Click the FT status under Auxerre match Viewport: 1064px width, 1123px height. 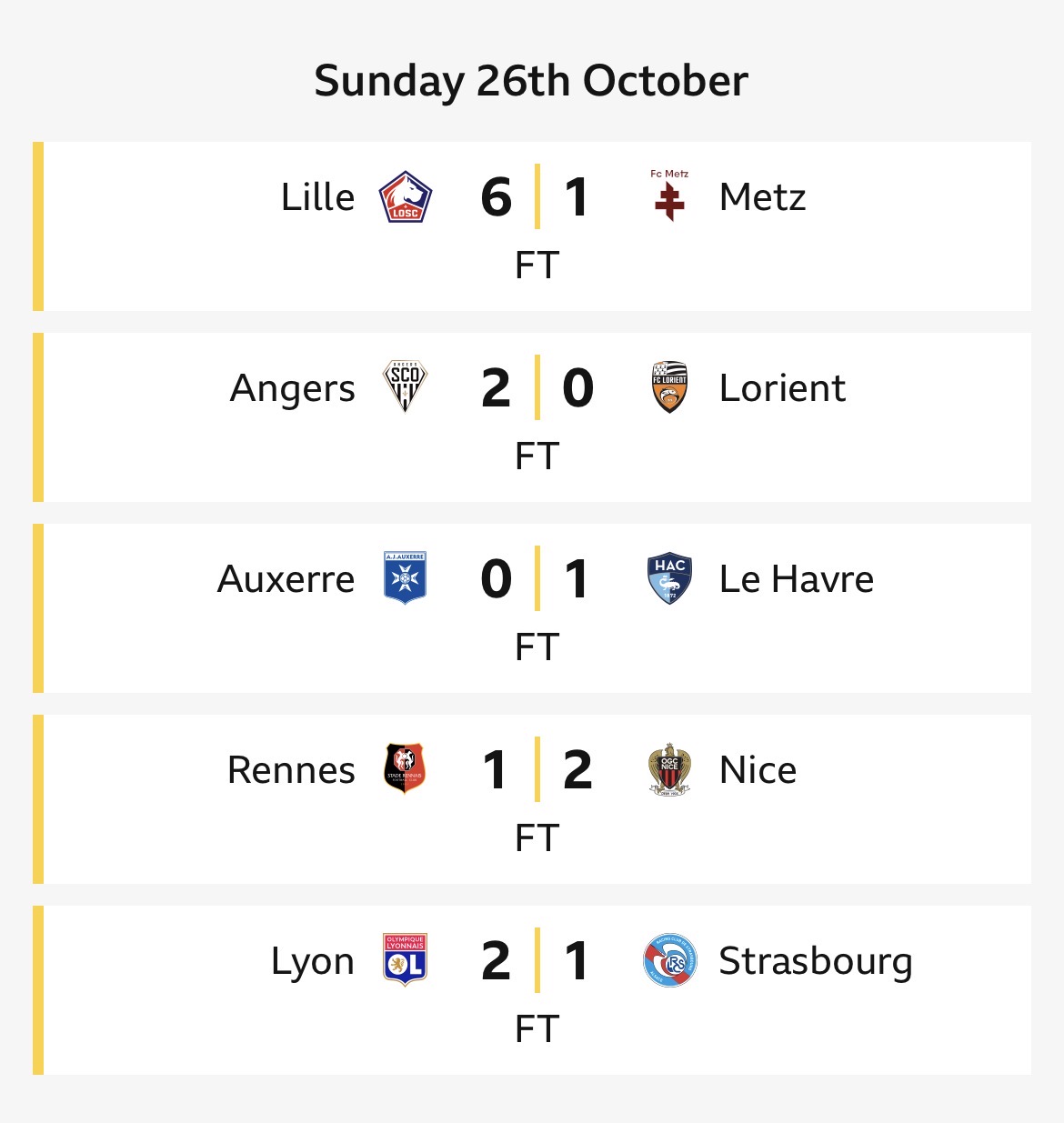pyautogui.click(x=537, y=647)
